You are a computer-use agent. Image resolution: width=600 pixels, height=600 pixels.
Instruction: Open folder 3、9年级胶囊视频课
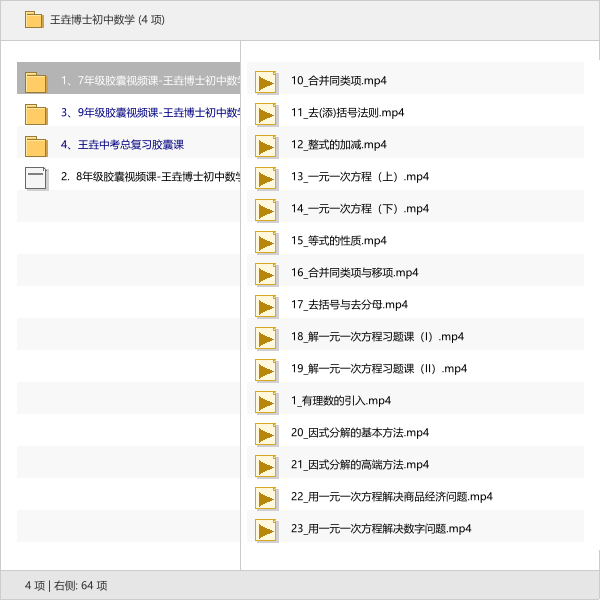(x=150, y=112)
